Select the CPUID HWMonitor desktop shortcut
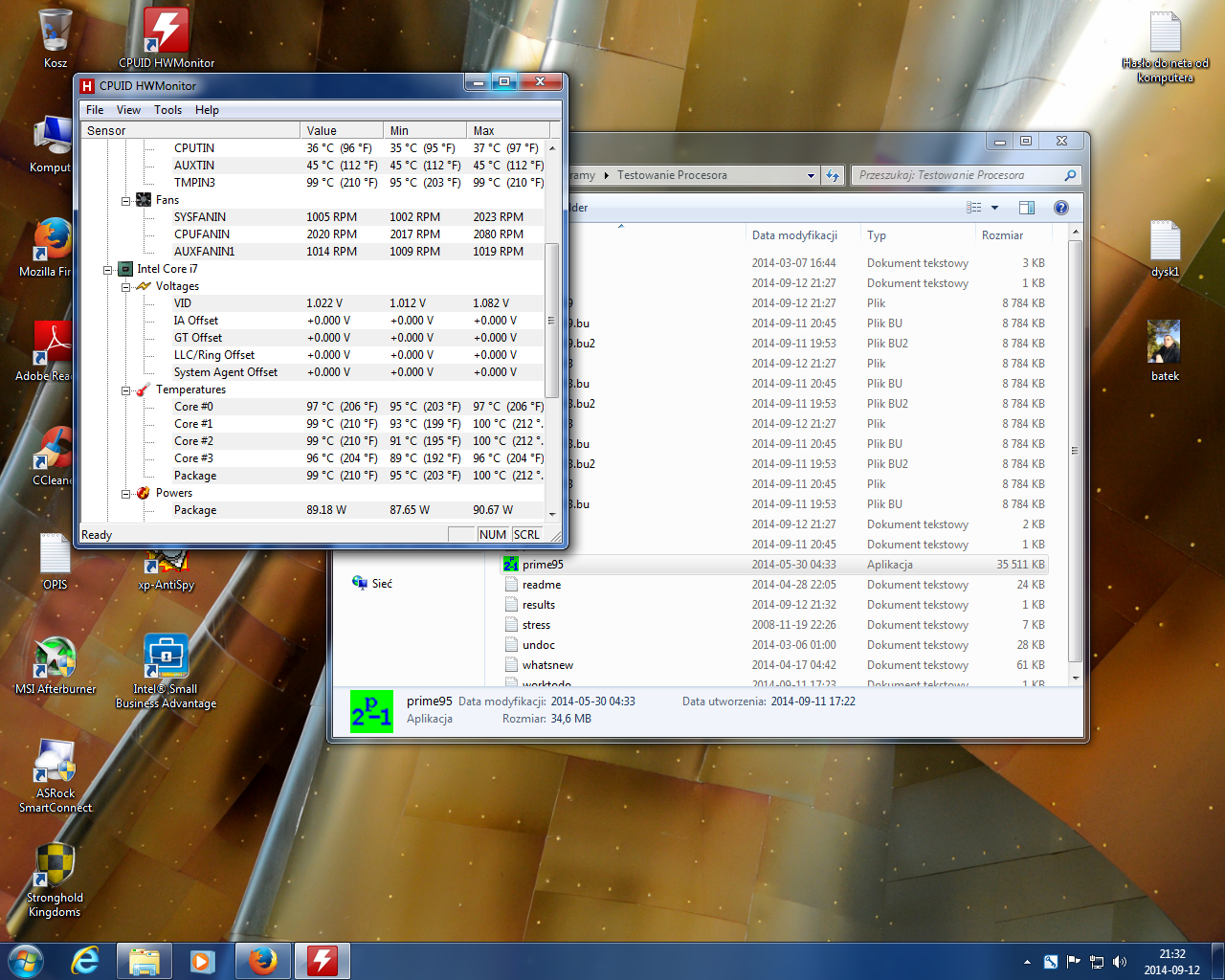1225x980 pixels. pos(167,38)
